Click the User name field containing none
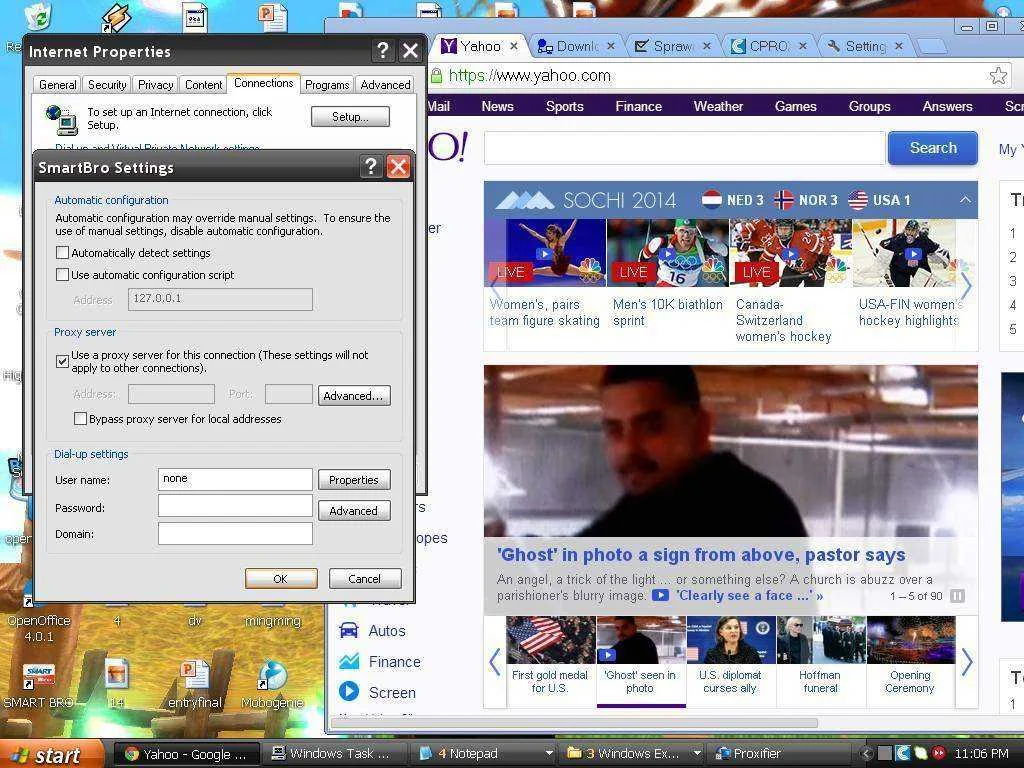The width and height of the screenshot is (1024, 768). pyautogui.click(x=235, y=479)
